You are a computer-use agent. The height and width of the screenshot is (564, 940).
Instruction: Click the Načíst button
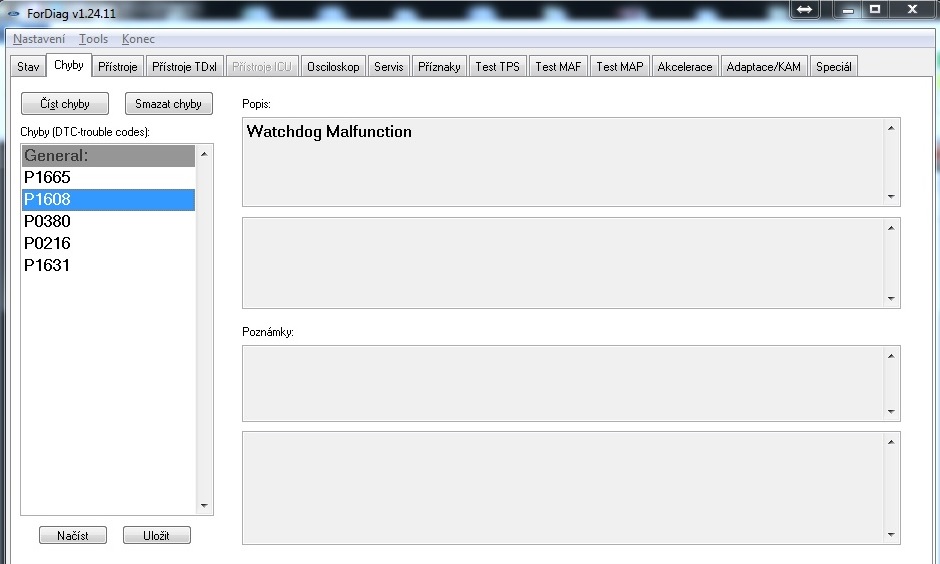click(x=72, y=535)
